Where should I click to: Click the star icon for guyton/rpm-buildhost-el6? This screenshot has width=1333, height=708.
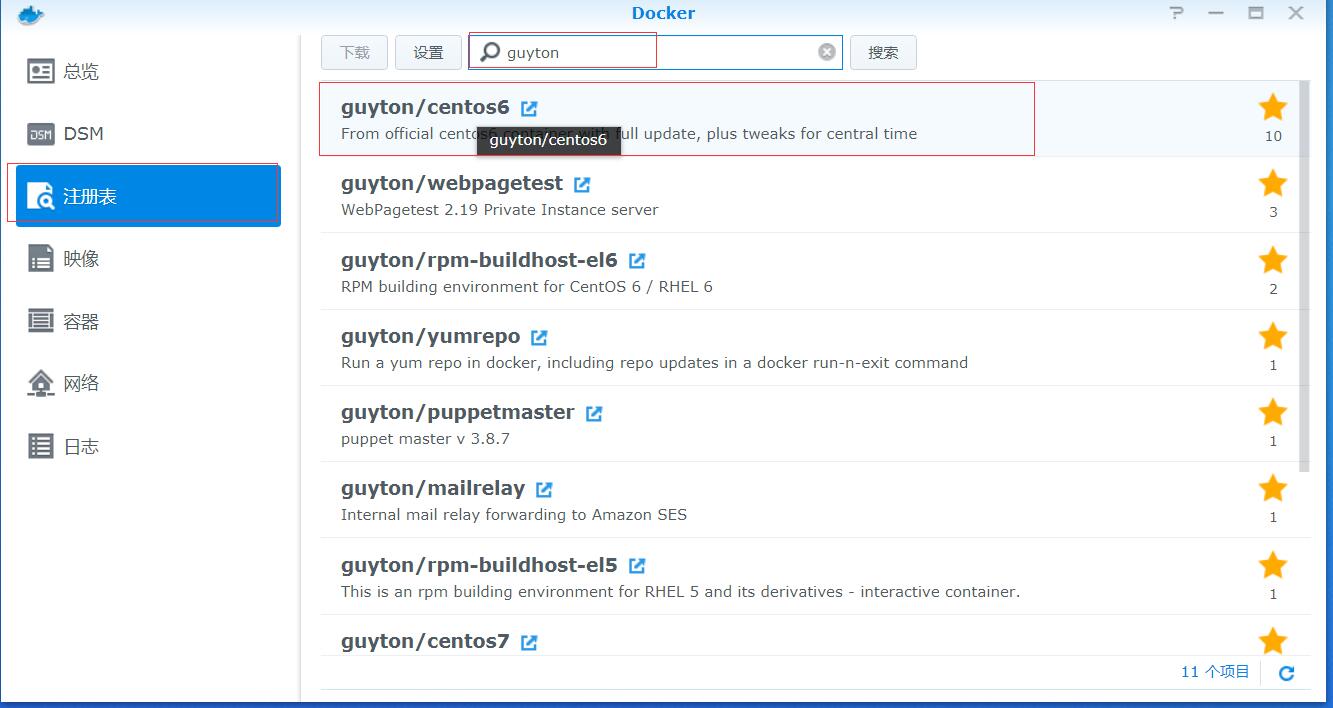1273,260
